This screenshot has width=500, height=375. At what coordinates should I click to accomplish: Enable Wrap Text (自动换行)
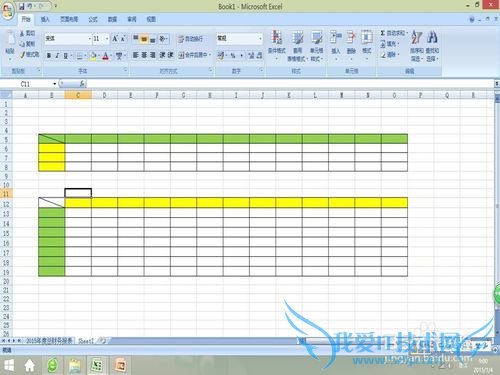click(x=190, y=39)
